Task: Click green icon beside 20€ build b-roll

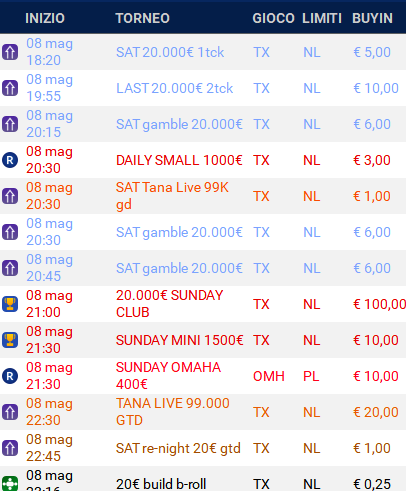Action: pyautogui.click(x=10, y=483)
